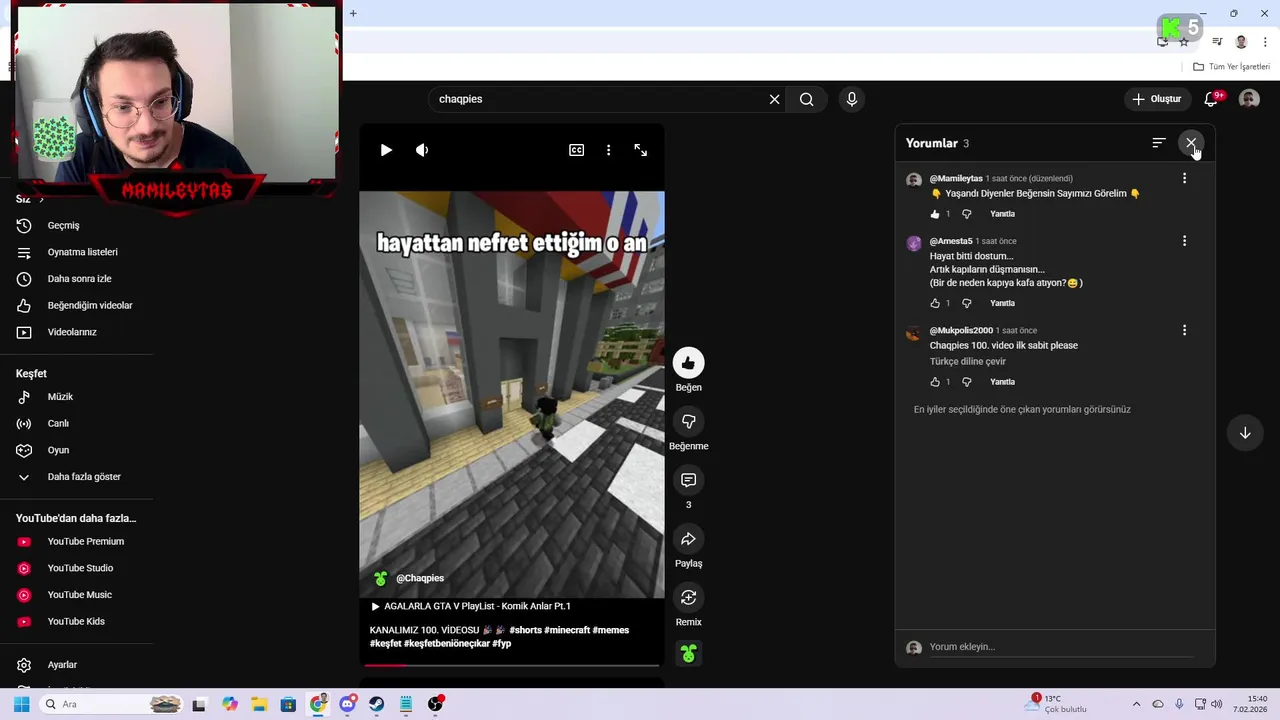Viewport: 1280px width, 720px height.
Task: Mute the video using the speaker icon
Action: coord(422,150)
